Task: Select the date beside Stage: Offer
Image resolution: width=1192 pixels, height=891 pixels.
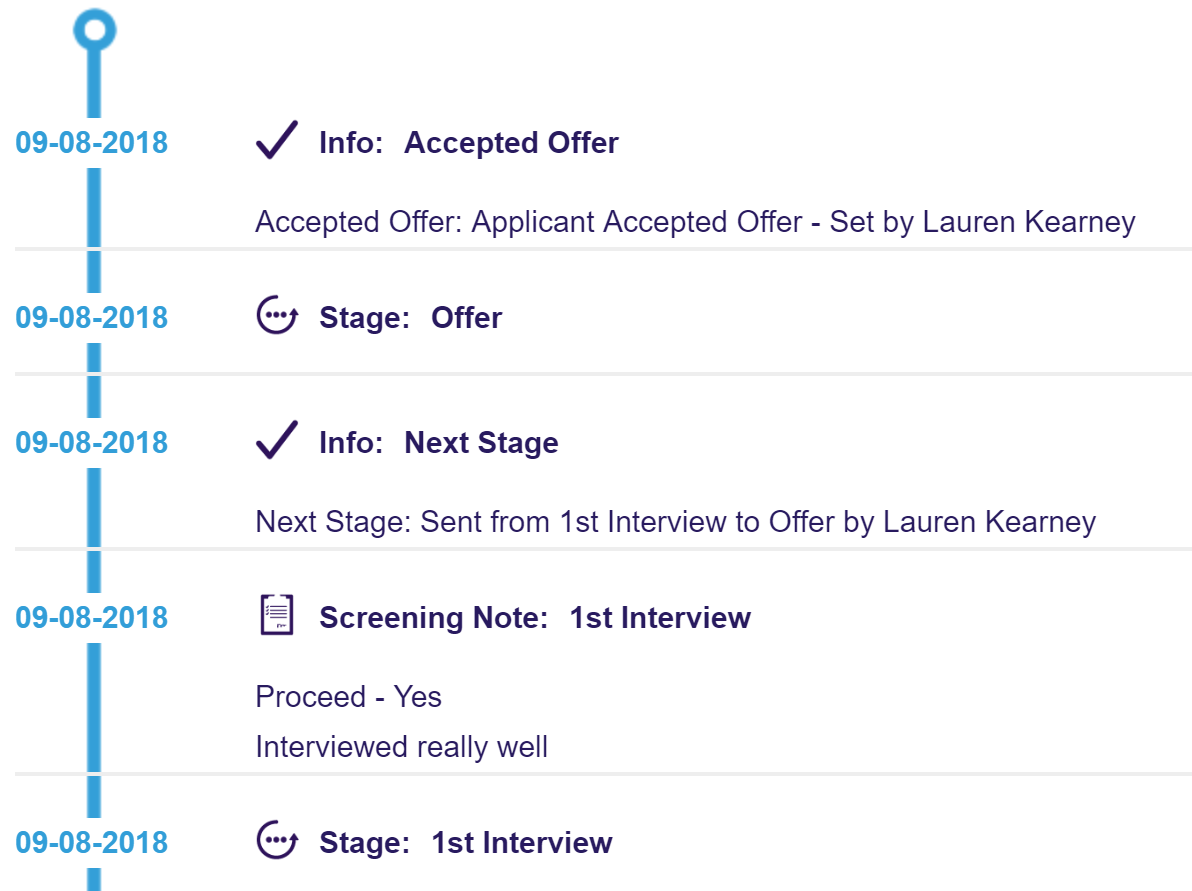Action: click(91, 318)
